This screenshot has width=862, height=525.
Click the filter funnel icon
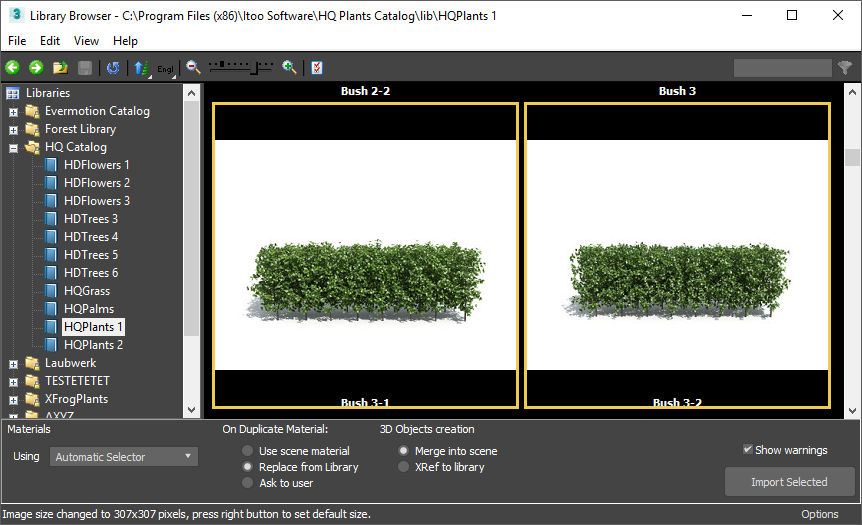[x=845, y=68]
